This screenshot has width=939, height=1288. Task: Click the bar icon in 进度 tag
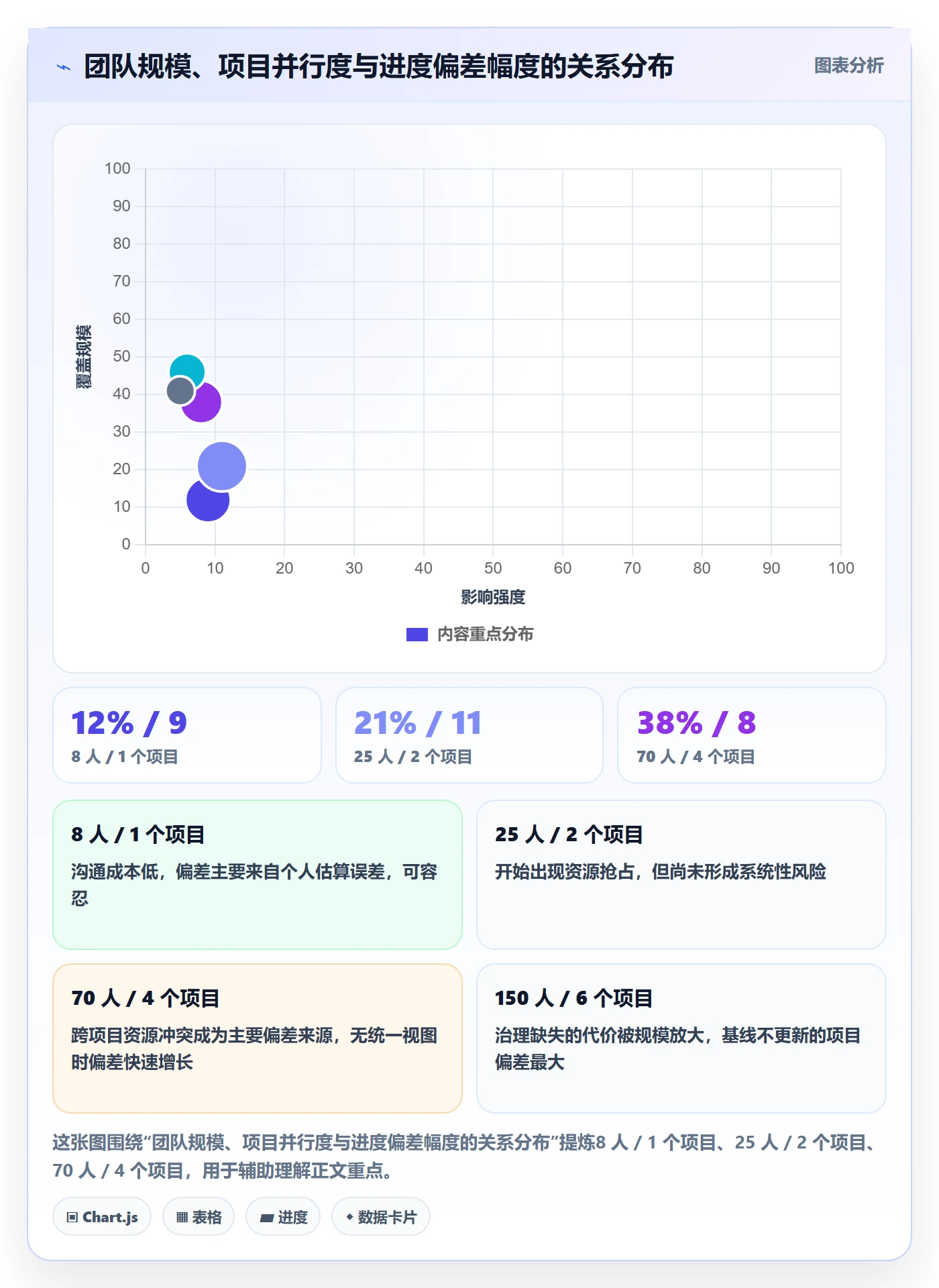pyautogui.click(x=267, y=1218)
